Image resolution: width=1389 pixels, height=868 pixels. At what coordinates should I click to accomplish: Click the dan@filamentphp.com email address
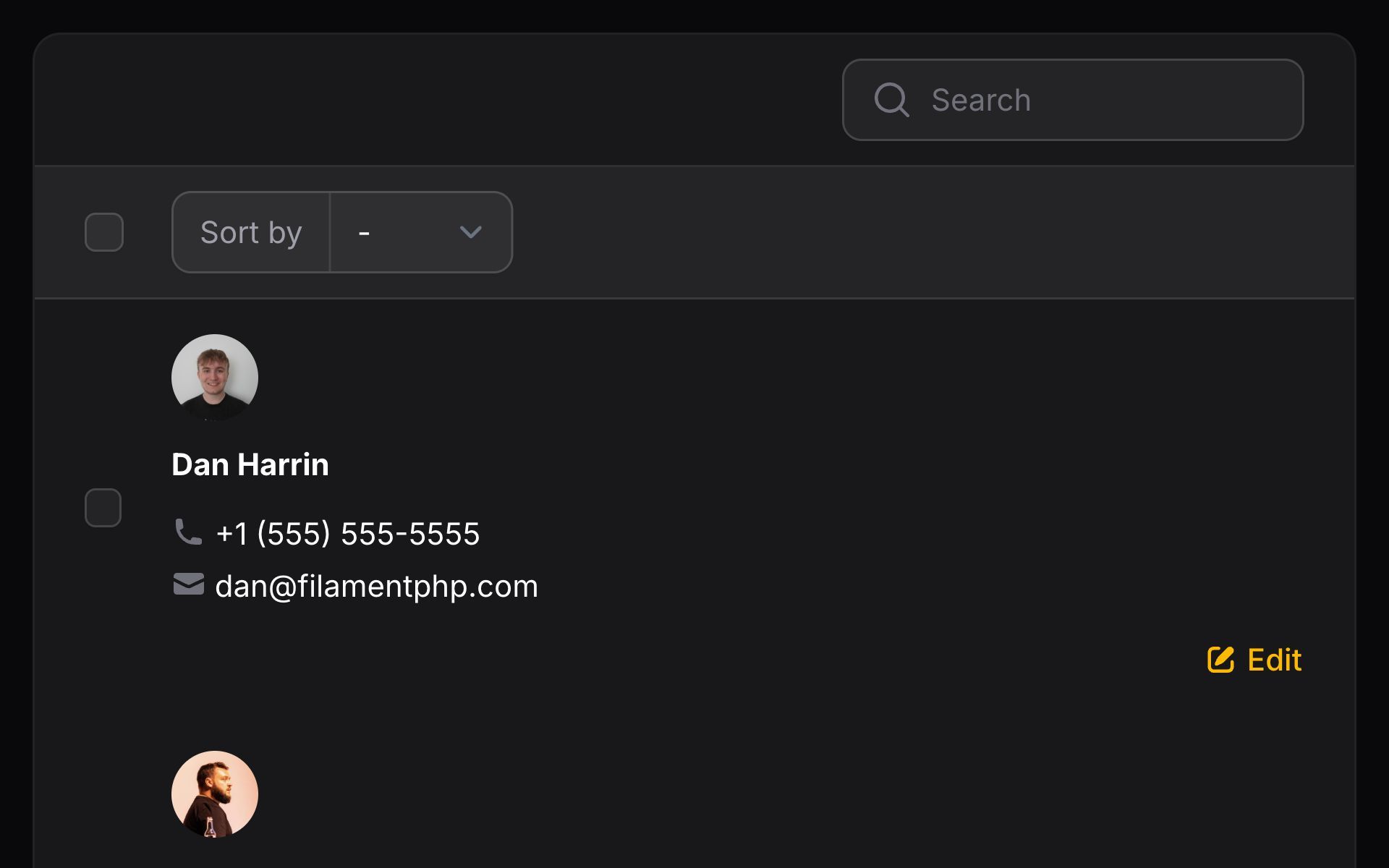pos(376,586)
